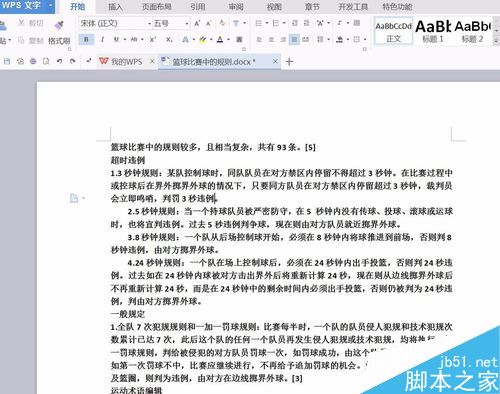Open the paragraph dialog launcher icon
The image size is (500, 394).
pos(365,49)
